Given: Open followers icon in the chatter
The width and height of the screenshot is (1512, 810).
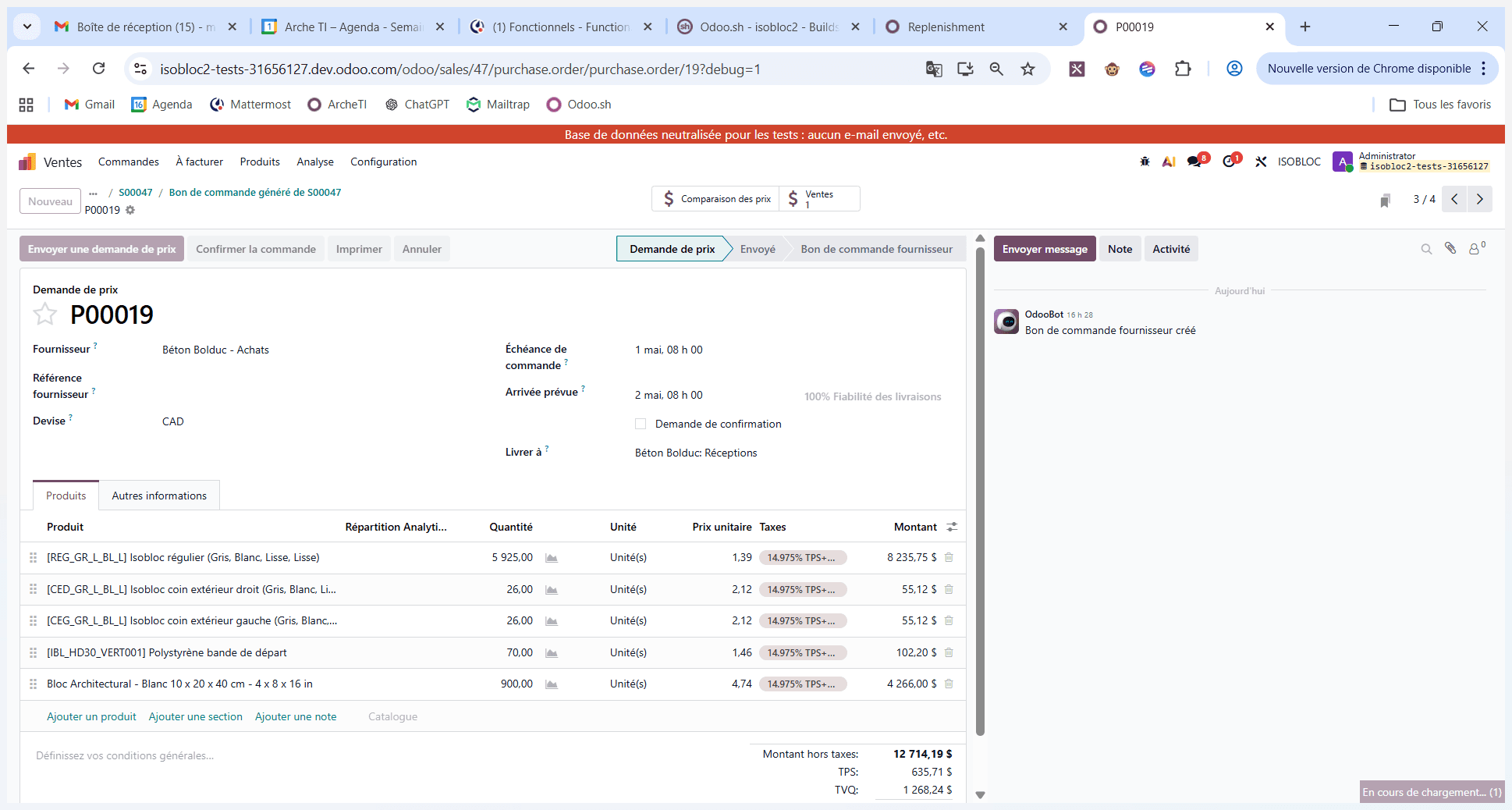Looking at the screenshot, I should pos(1476,248).
